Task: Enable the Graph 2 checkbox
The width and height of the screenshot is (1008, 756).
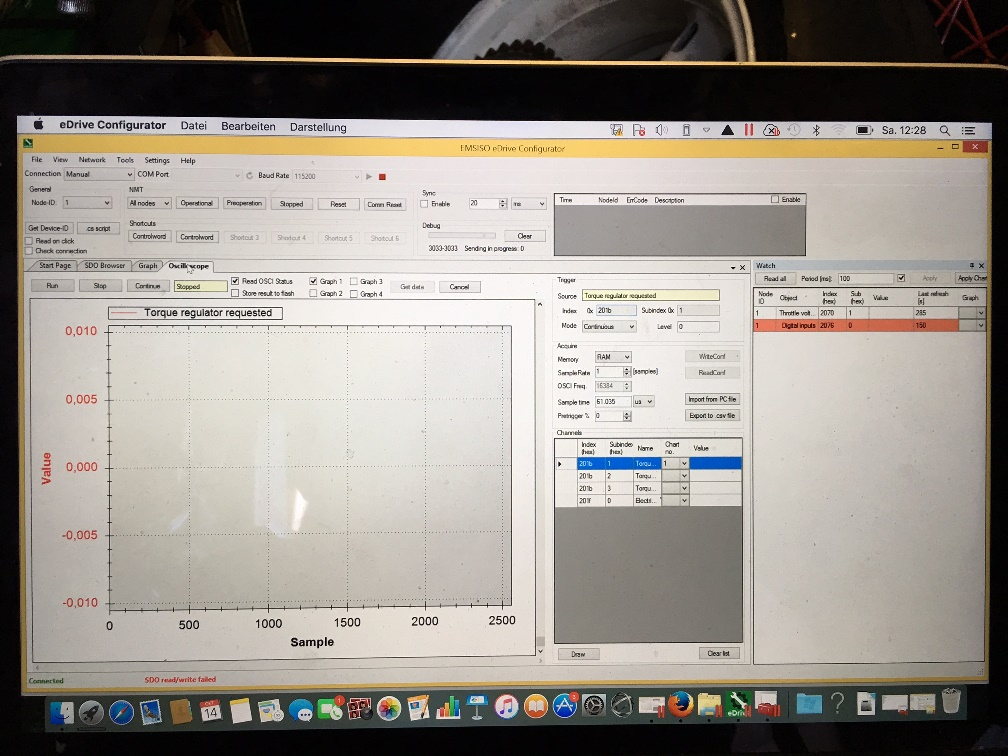Action: point(314,294)
